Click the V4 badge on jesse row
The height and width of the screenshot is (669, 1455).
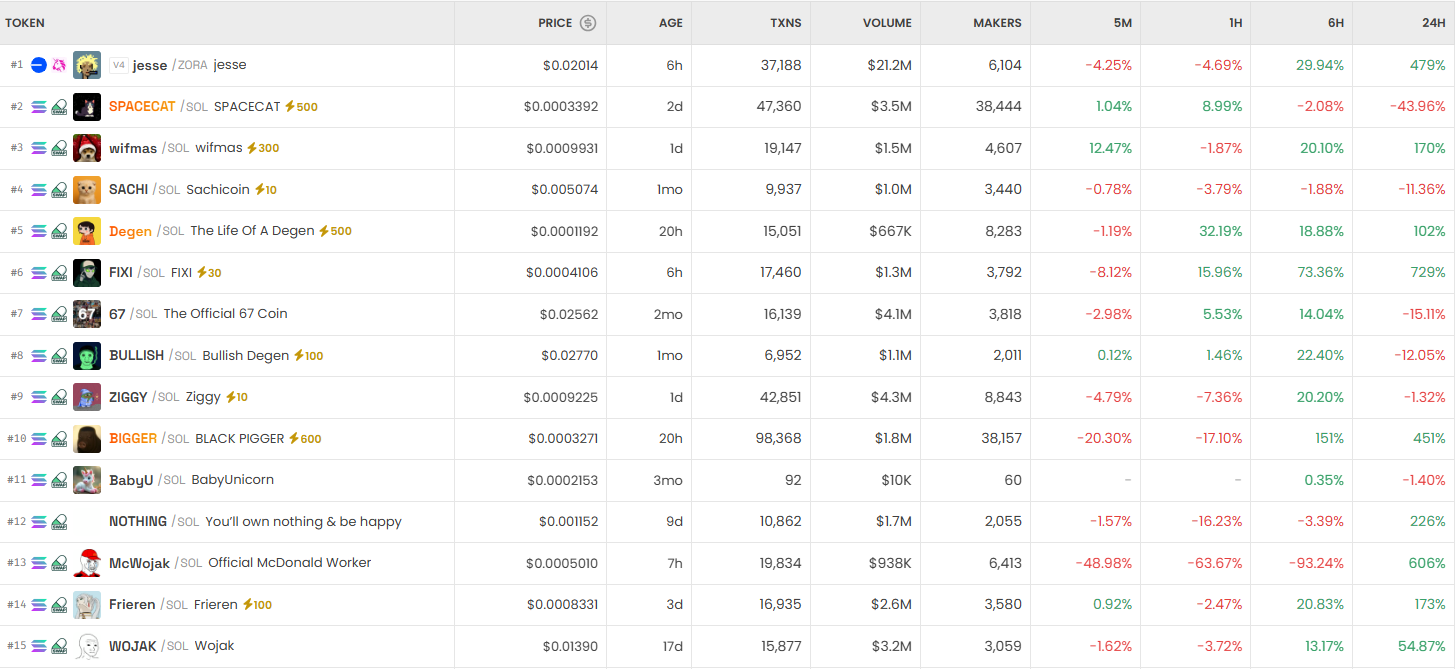(119, 65)
